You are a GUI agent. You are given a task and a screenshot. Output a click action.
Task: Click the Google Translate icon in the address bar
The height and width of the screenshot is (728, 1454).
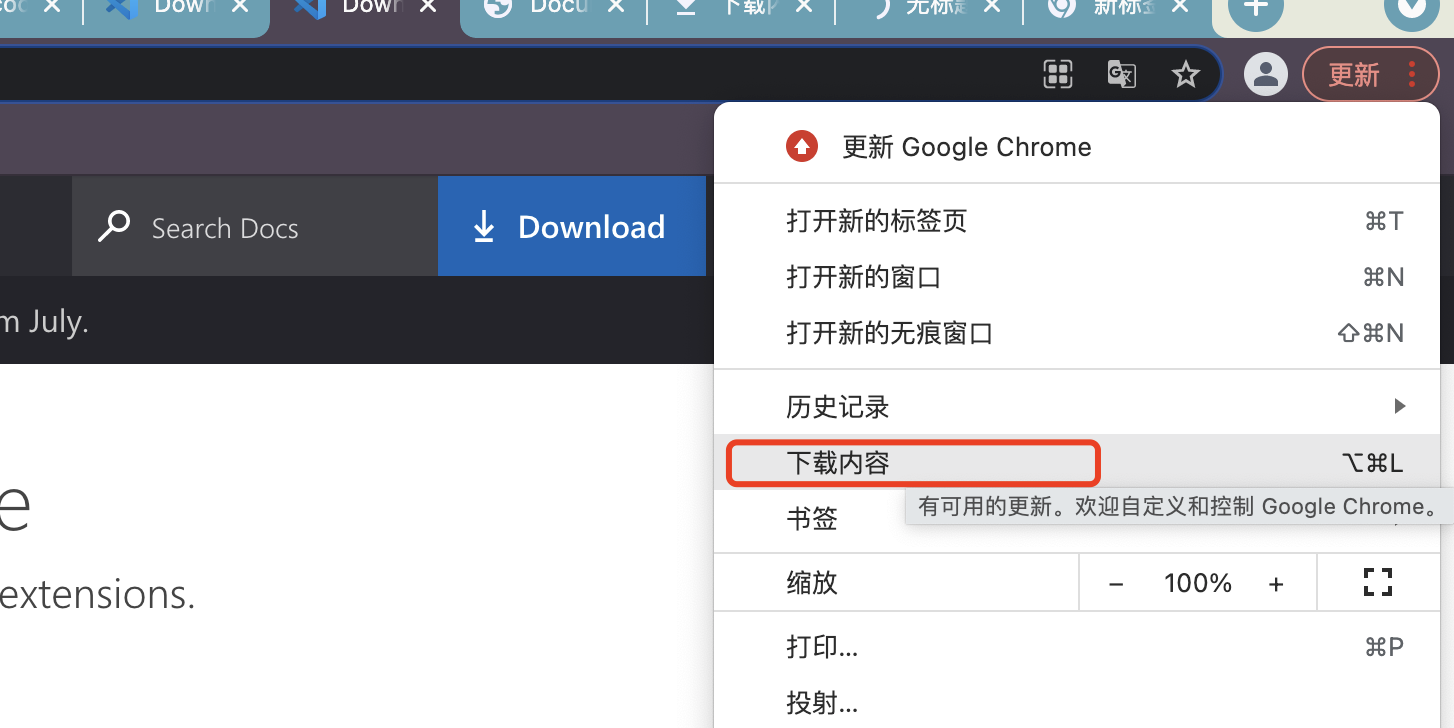(x=1121, y=74)
